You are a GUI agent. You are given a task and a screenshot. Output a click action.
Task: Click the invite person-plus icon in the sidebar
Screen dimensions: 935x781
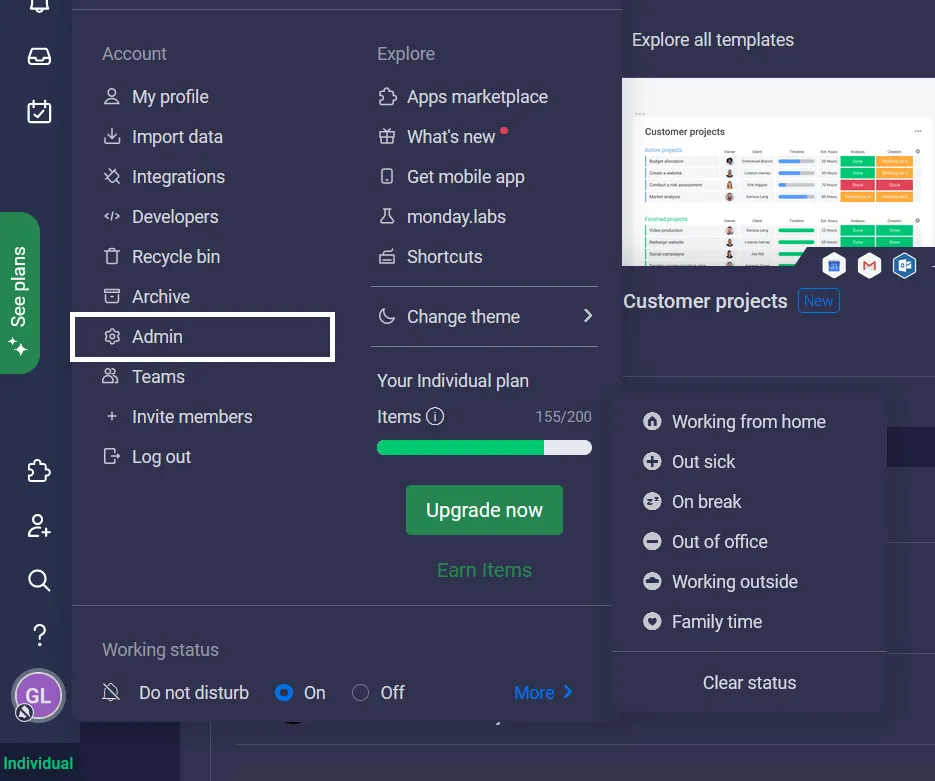pyautogui.click(x=39, y=526)
